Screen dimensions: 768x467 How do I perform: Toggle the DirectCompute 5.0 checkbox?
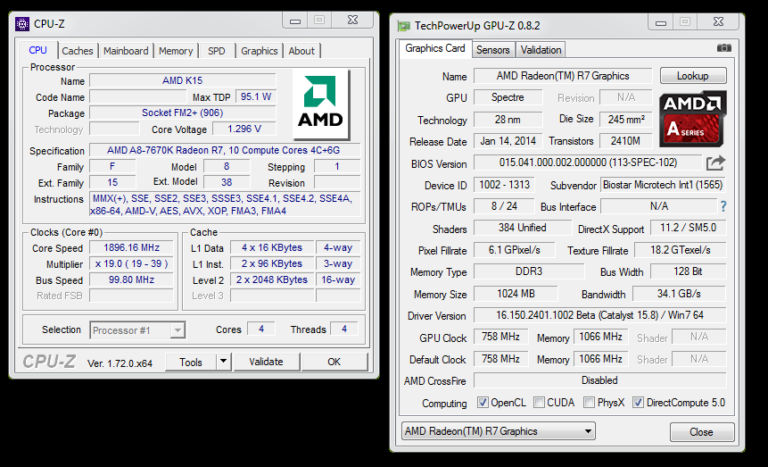pos(638,403)
